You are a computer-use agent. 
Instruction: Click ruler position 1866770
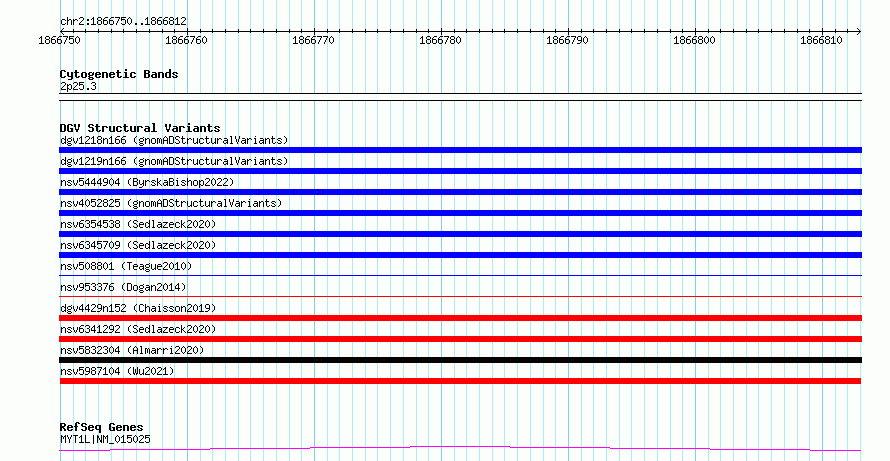(313, 40)
